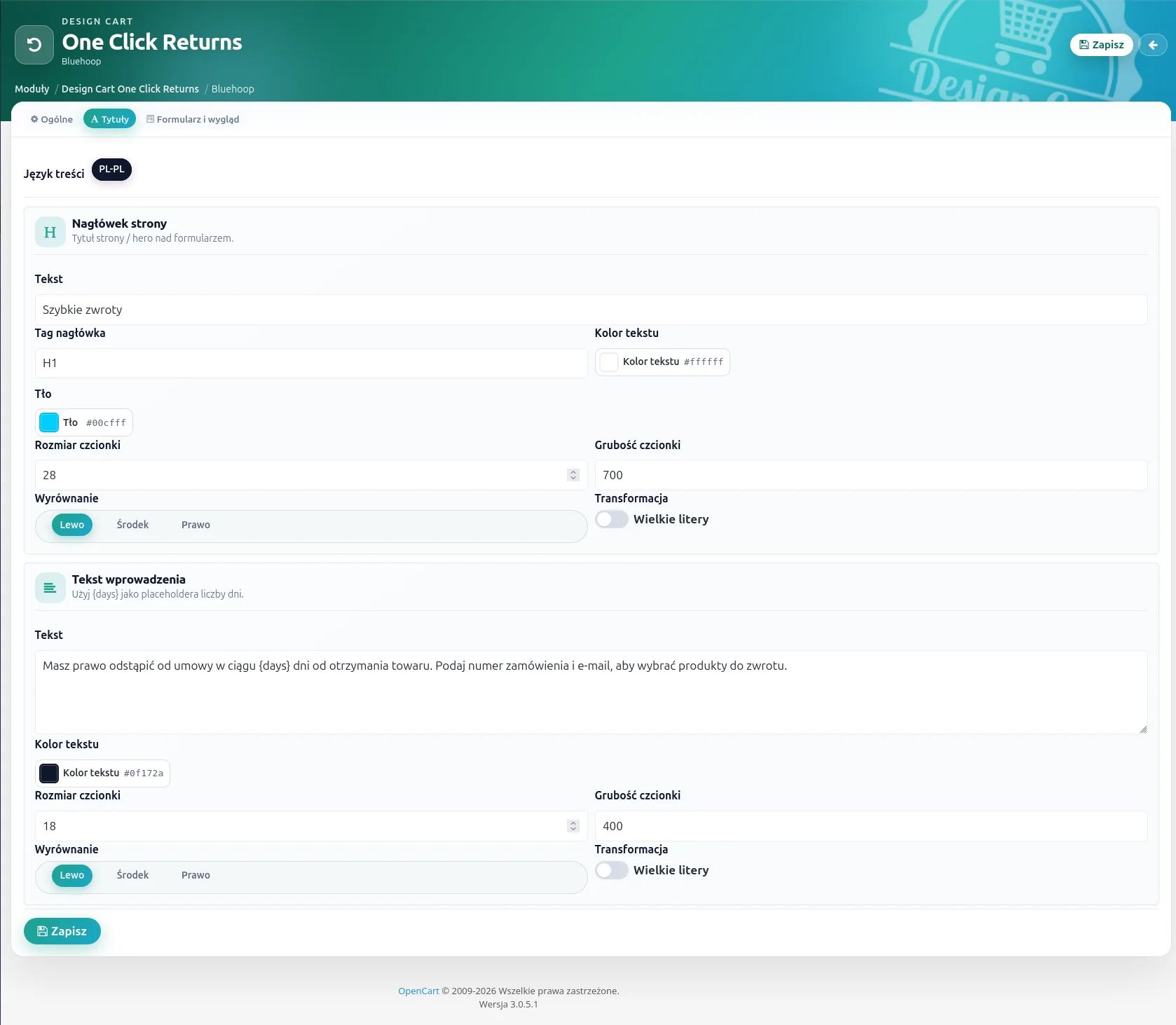This screenshot has height=1025, width=1176.
Task: Open header Grubość czcionki 700 dropdown
Action: tap(871, 475)
